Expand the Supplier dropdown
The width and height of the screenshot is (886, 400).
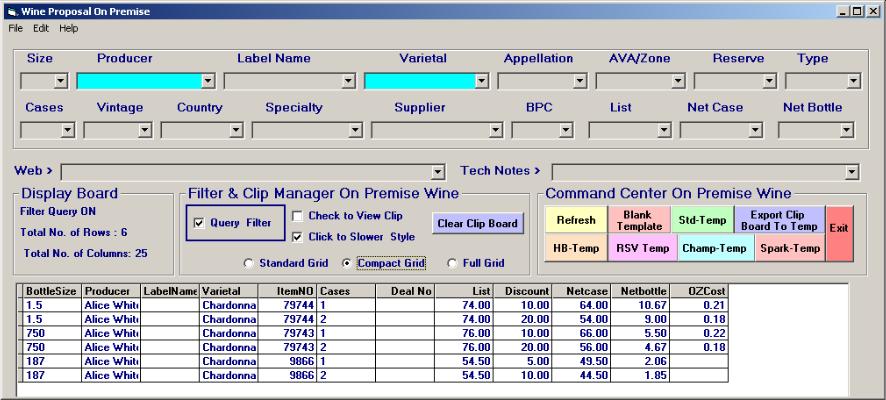pos(496,131)
